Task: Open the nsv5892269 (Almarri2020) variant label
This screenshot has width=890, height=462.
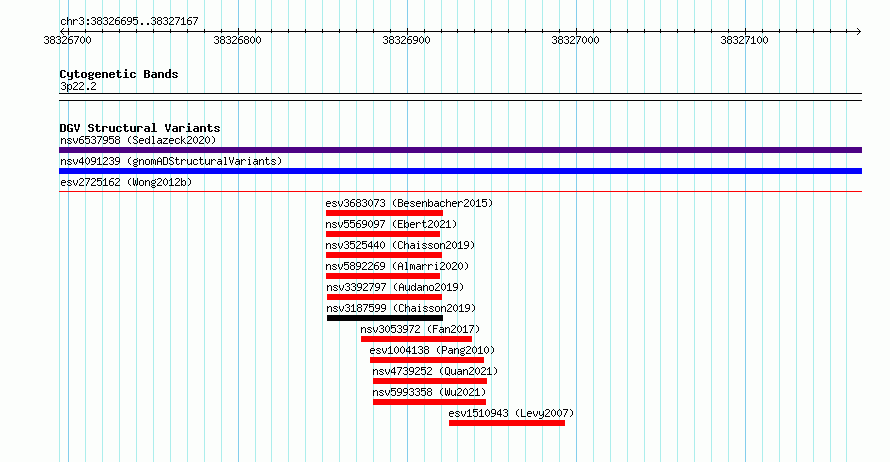Action: tap(397, 266)
